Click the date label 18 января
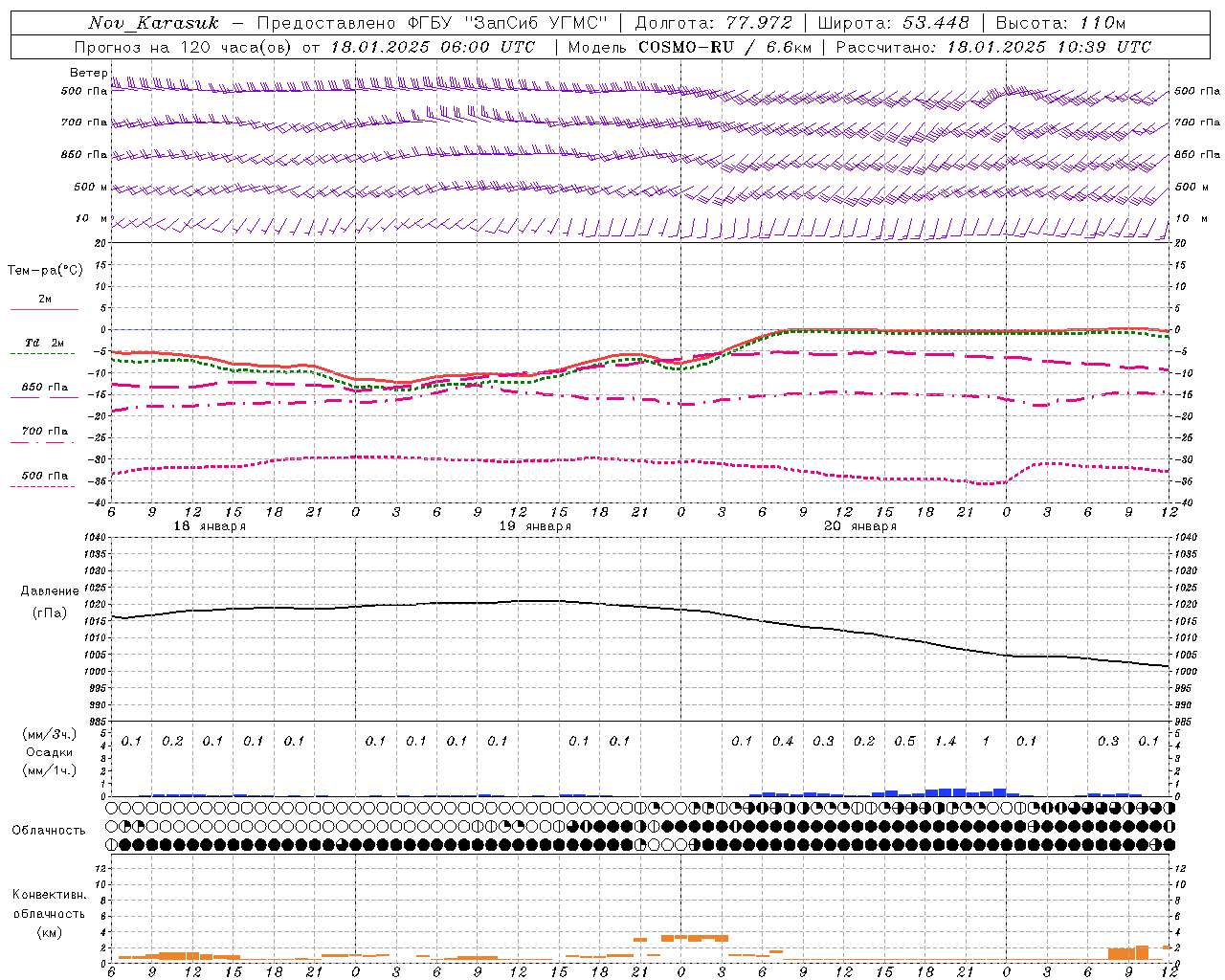 click(210, 526)
